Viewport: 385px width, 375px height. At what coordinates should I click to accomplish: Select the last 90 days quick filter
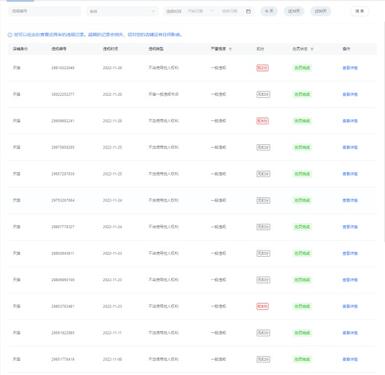321,11
